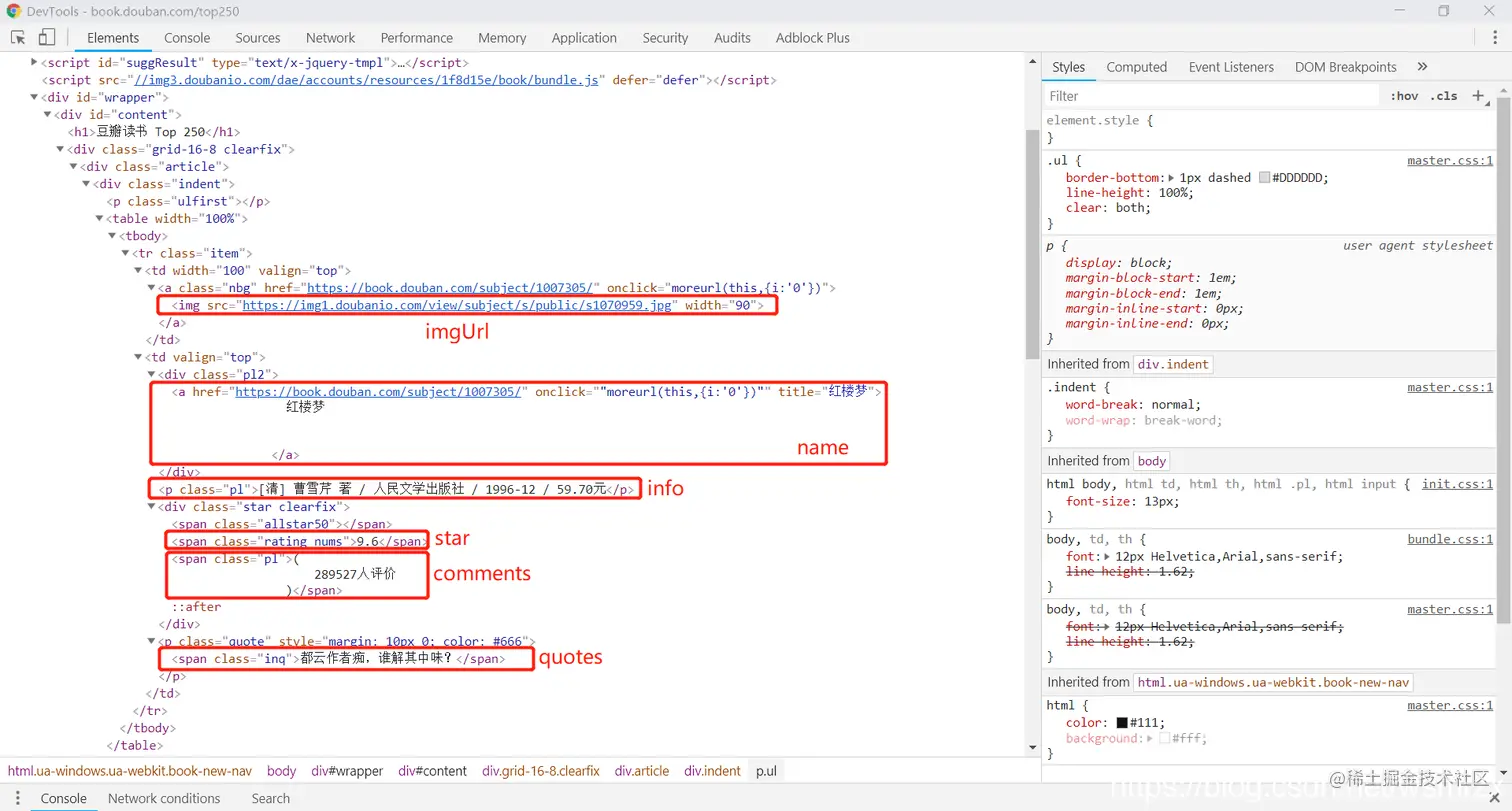Open the Event Listeners sidebar tab

click(1231, 67)
